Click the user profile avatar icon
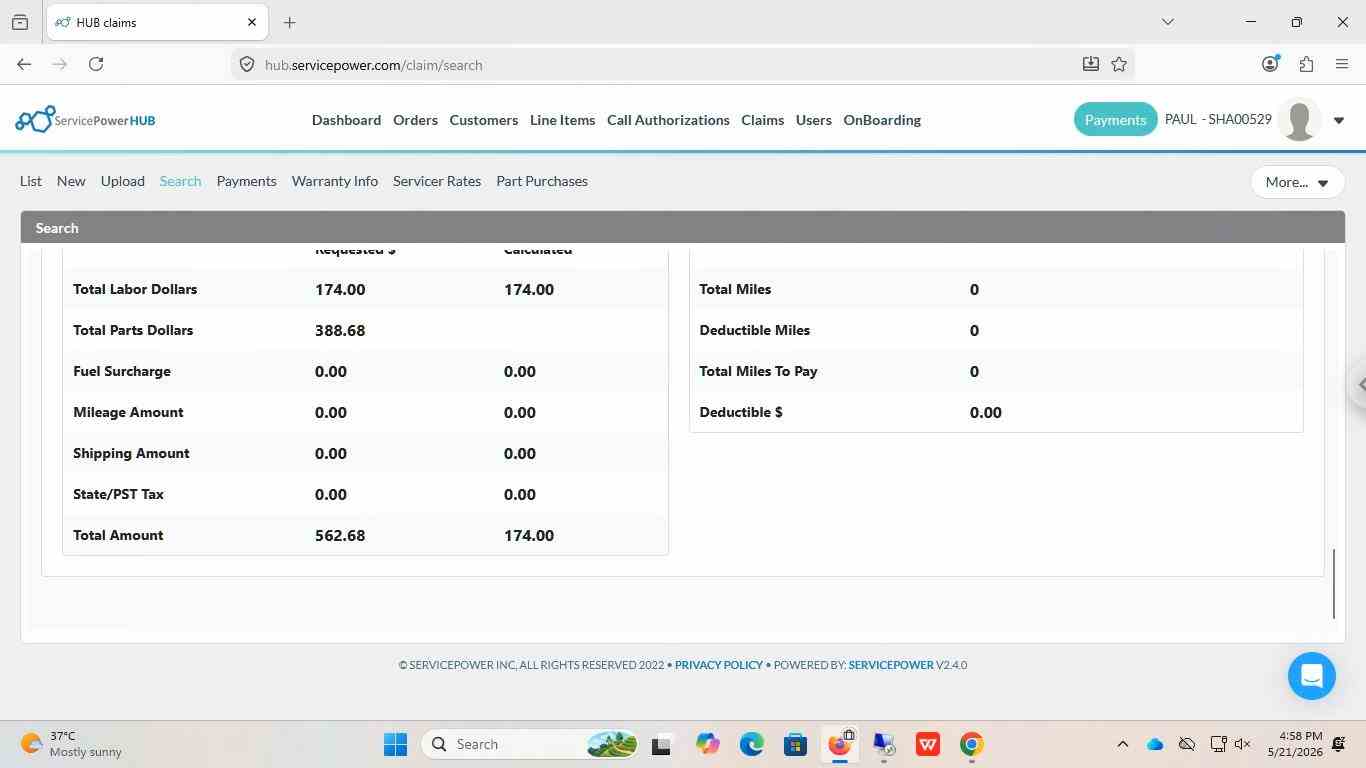This screenshot has width=1366, height=768. [x=1299, y=120]
